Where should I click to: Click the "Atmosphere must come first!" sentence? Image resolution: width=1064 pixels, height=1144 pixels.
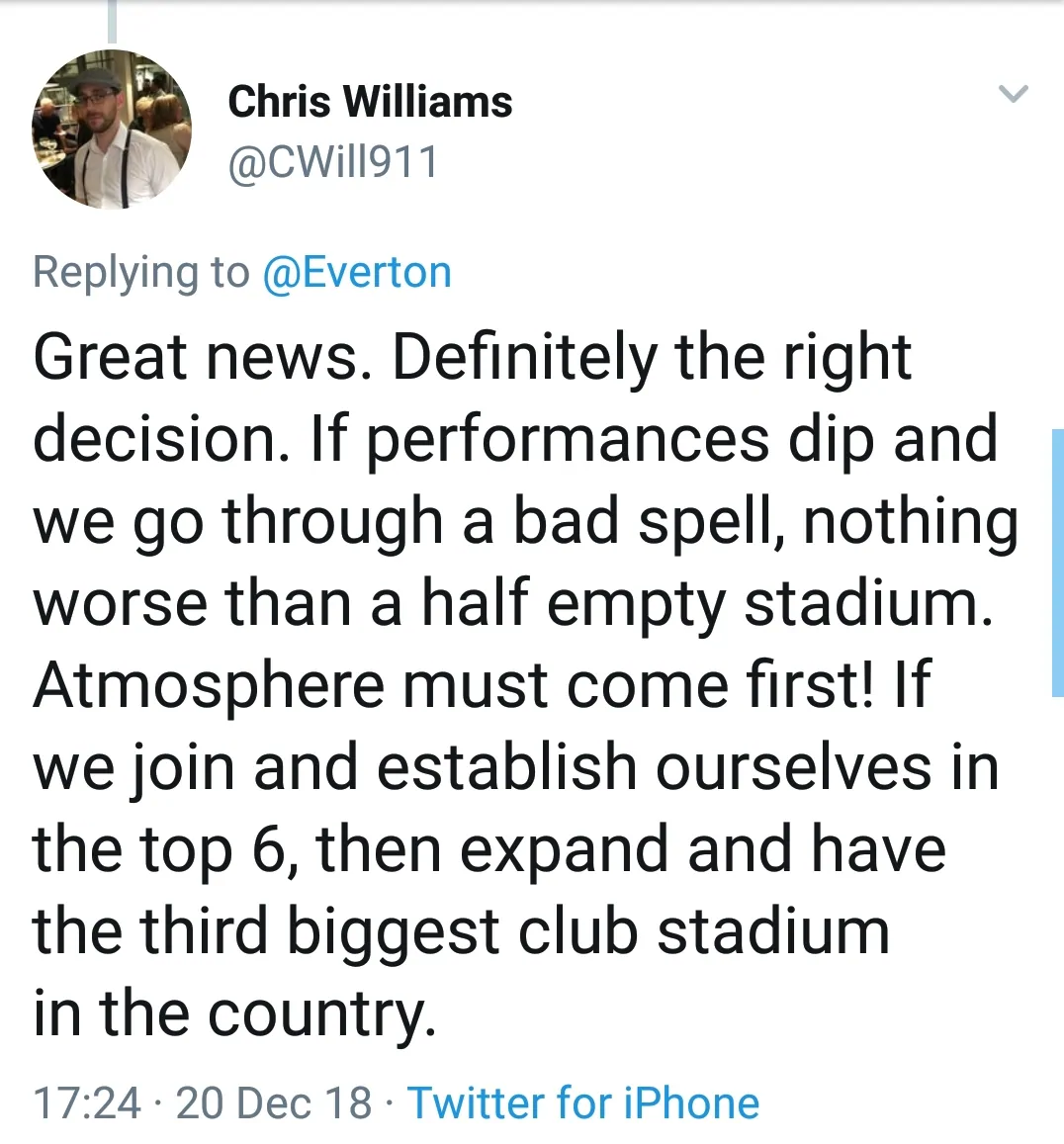click(x=453, y=685)
